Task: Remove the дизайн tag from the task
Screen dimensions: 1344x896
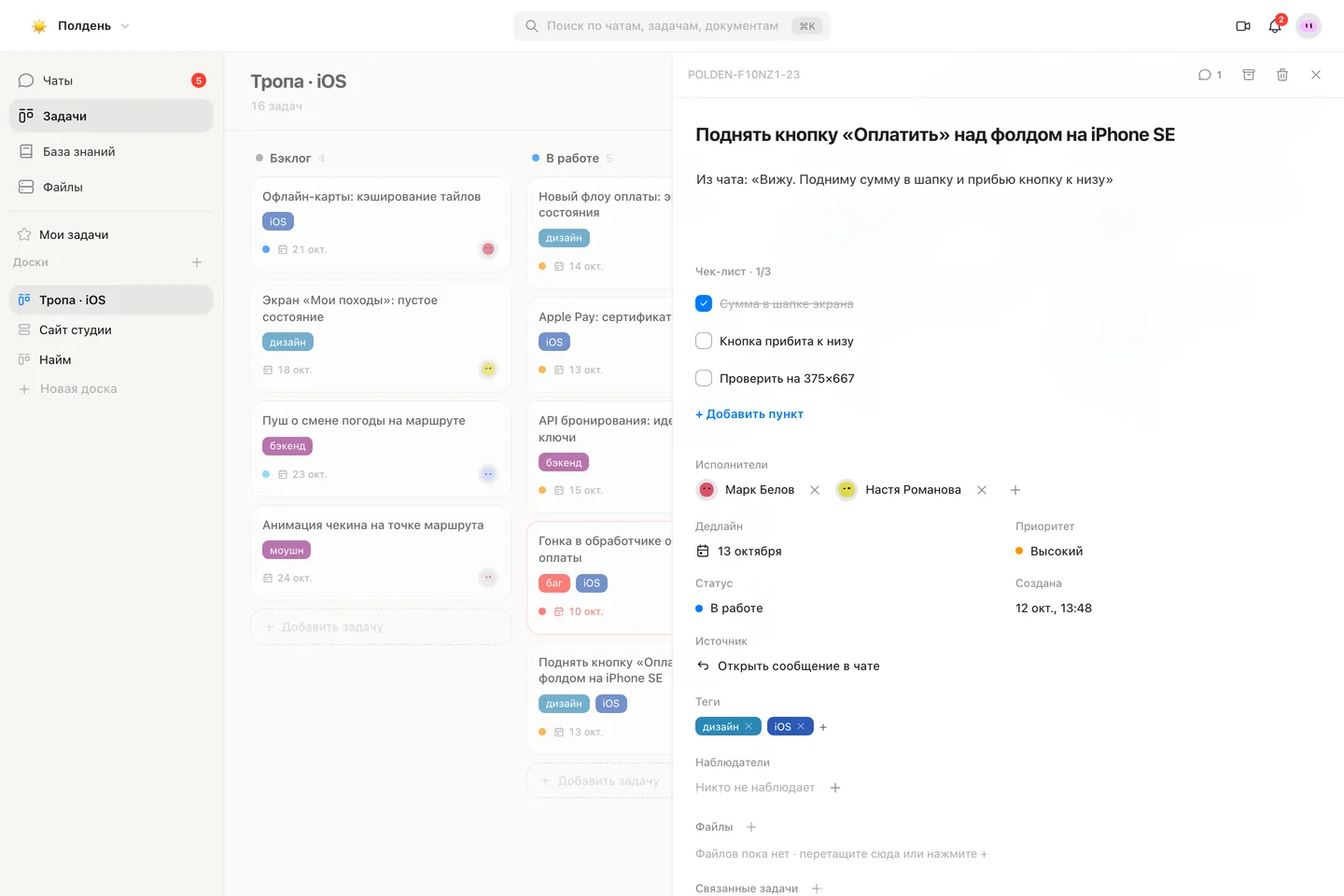Action: click(749, 726)
